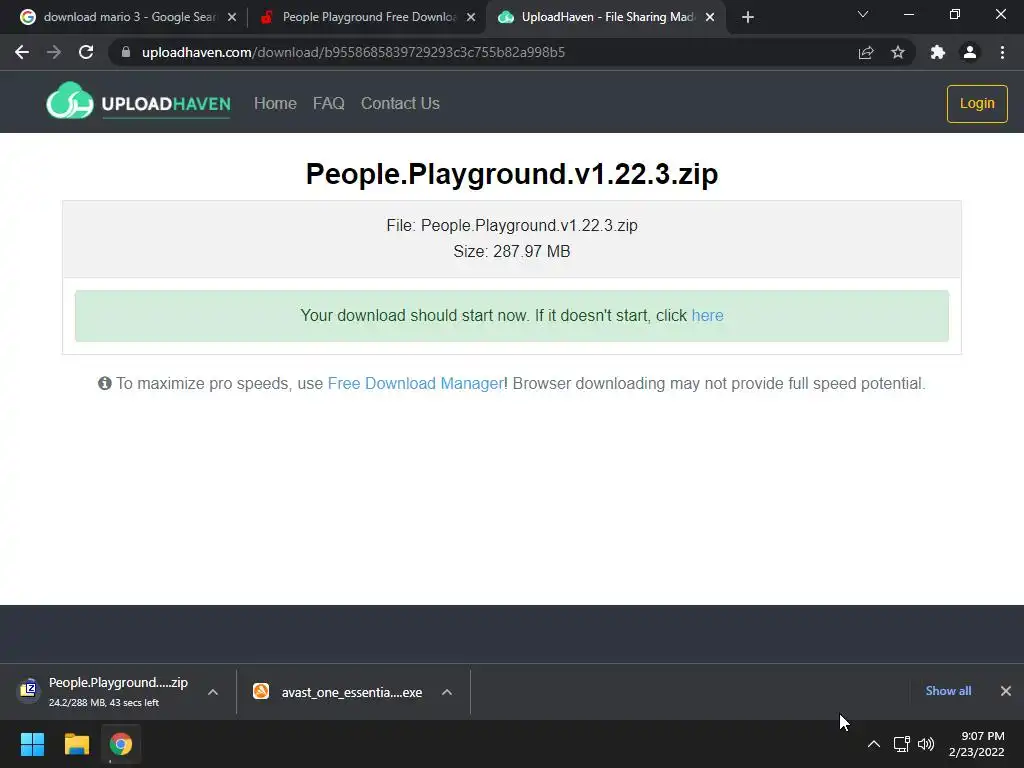Open the Chrome extensions puzzle icon
The image size is (1024, 768).
pyautogui.click(x=938, y=52)
